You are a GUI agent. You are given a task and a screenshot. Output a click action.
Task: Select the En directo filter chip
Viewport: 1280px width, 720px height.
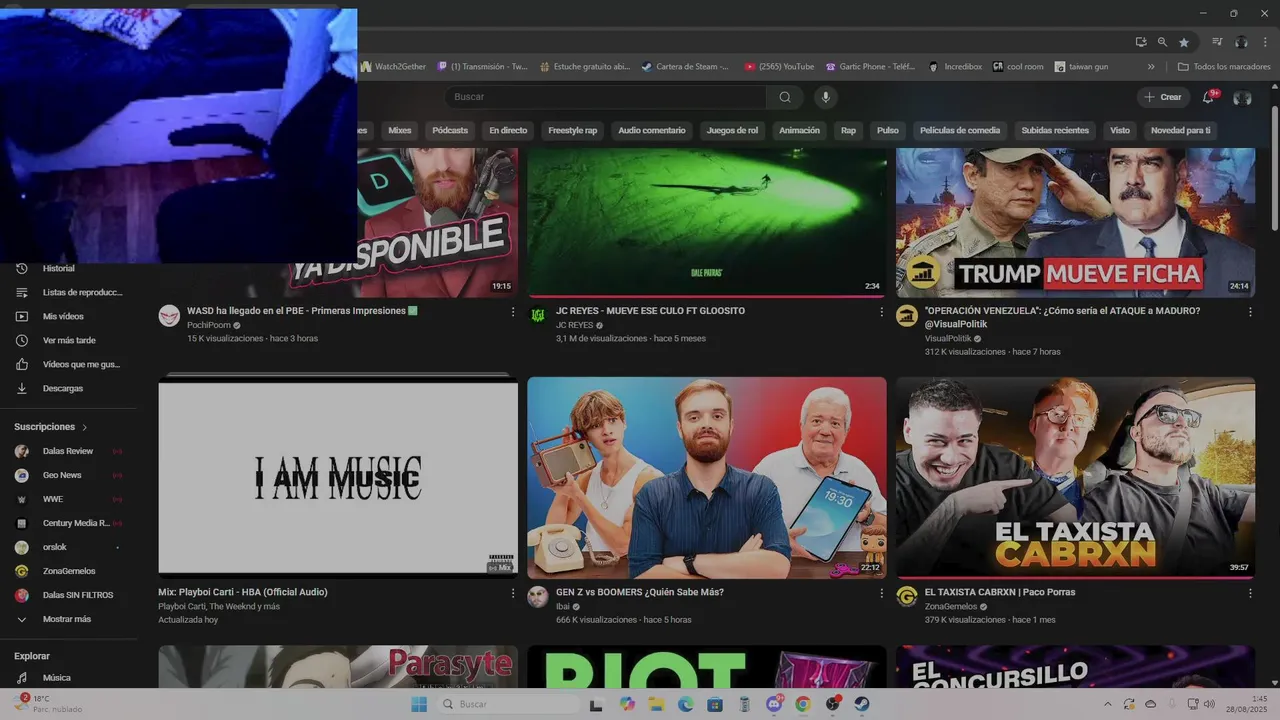point(508,131)
